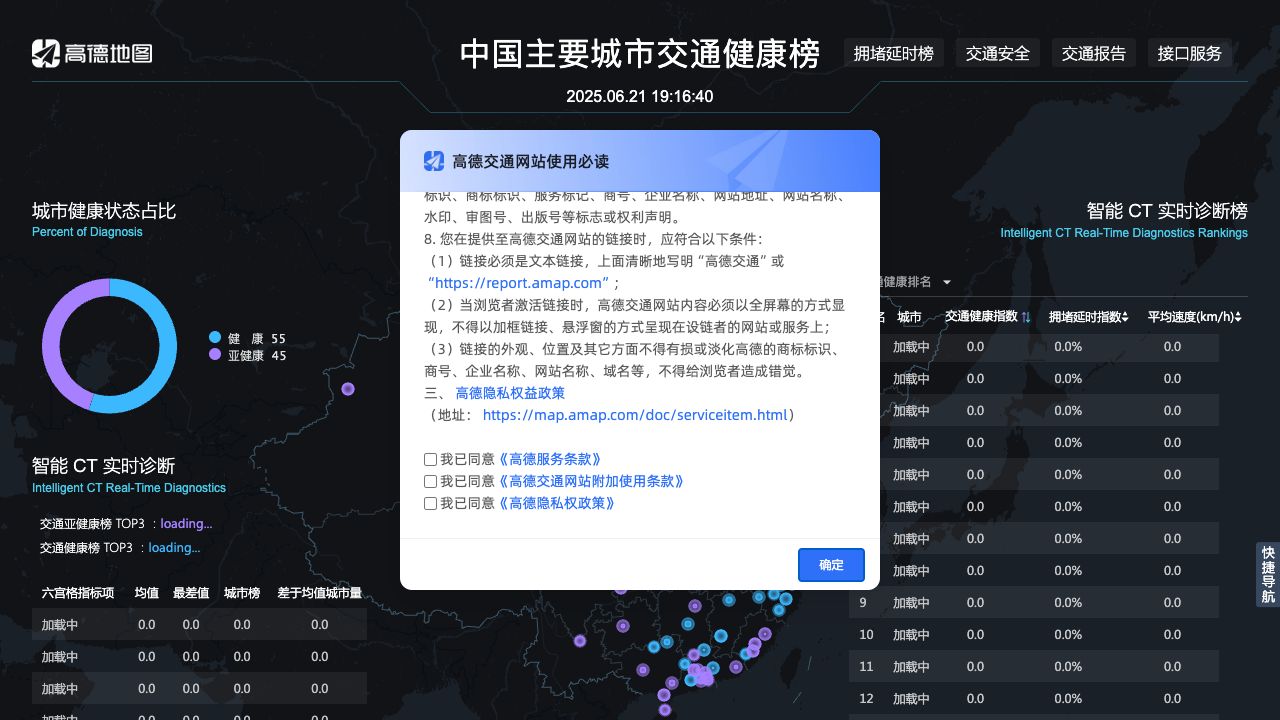Open the 快捷导航 side panel tab
The image size is (1280, 720).
coord(1267,575)
